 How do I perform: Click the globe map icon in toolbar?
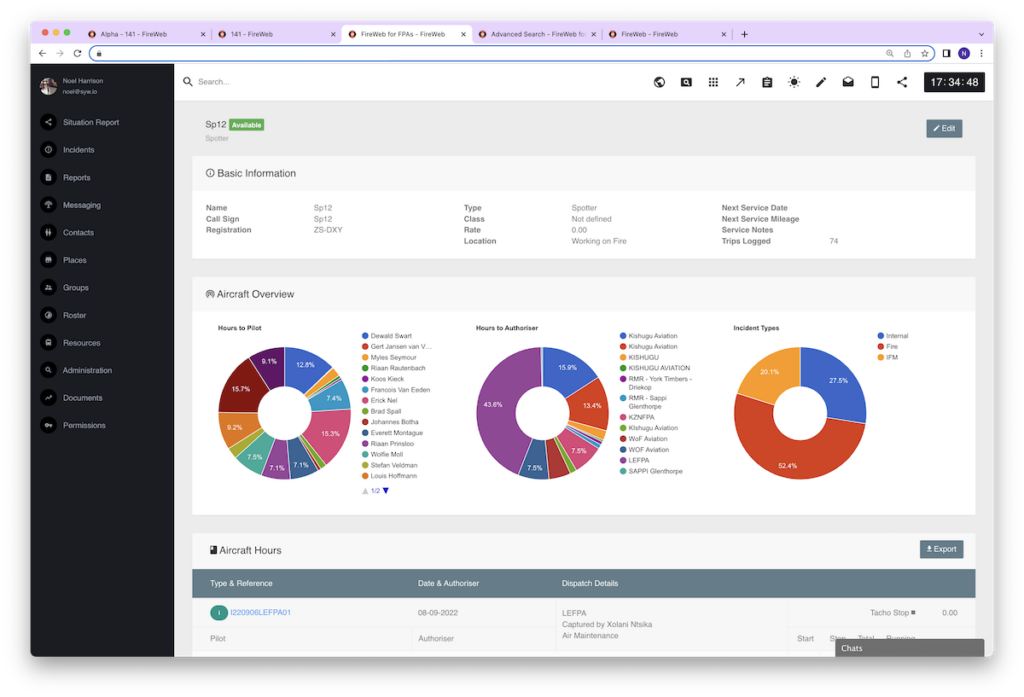coord(659,82)
